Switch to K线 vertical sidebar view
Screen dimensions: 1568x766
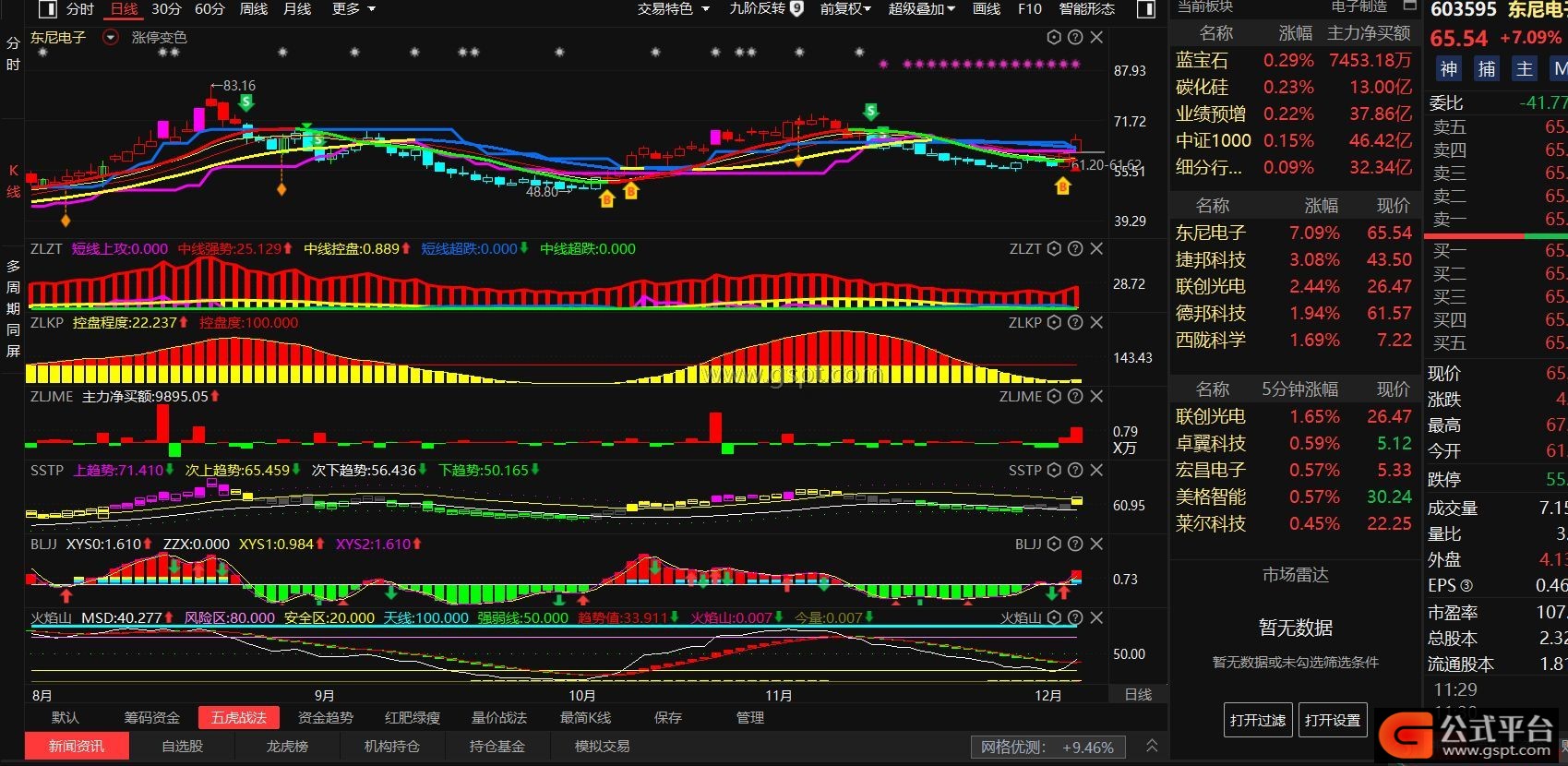[13, 181]
